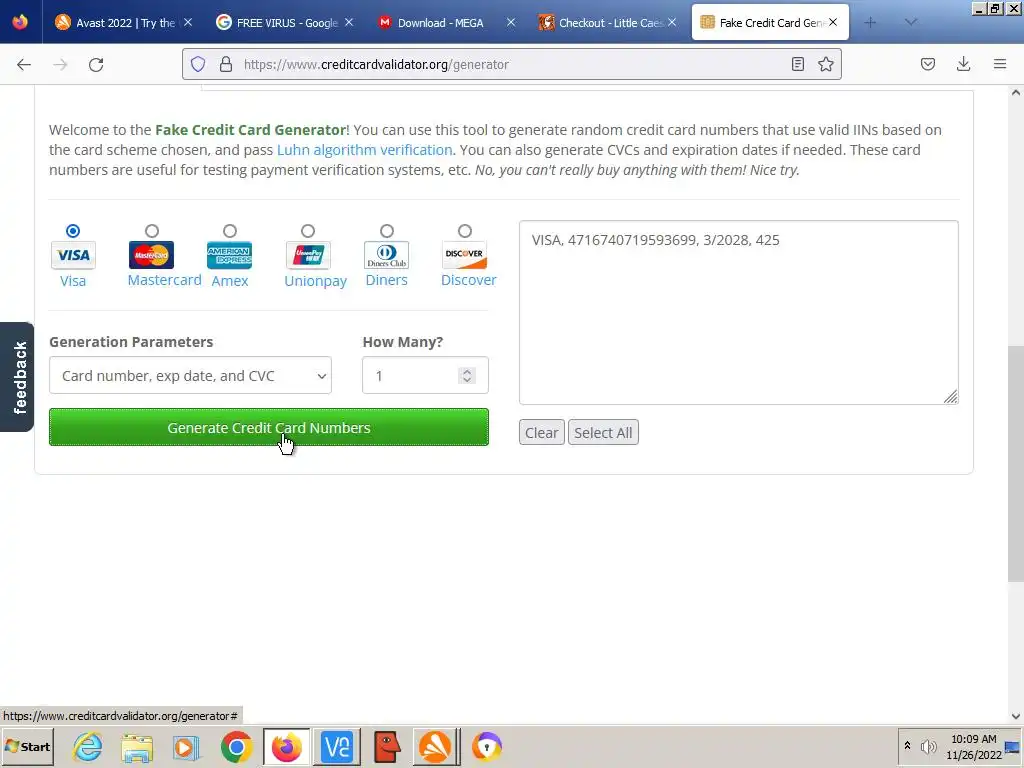Click Generate Credit Card Numbers button
The image size is (1024, 768).
268,427
